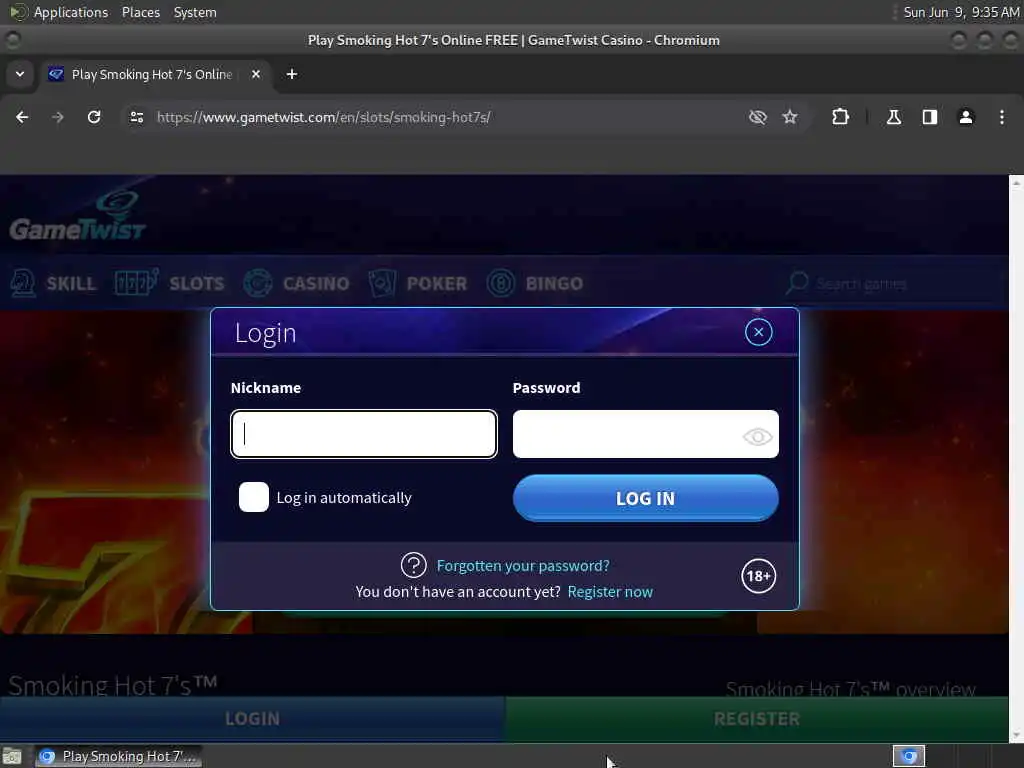1024x768 pixels.
Task: Open the POKER games category
Action: coord(418,283)
